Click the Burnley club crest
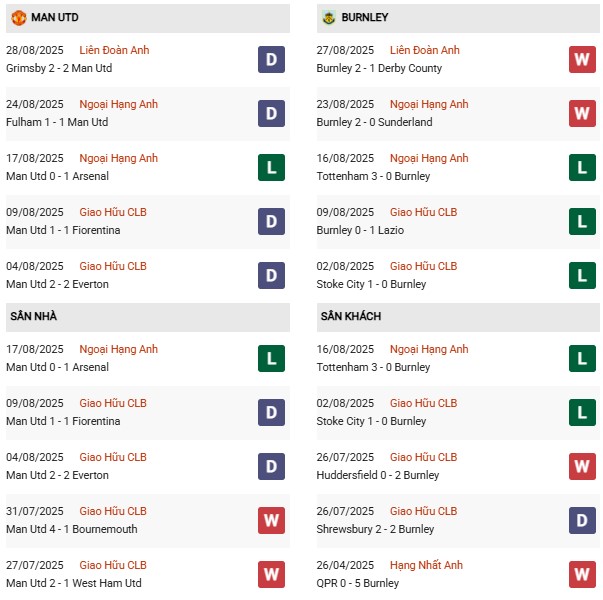 [329, 18]
